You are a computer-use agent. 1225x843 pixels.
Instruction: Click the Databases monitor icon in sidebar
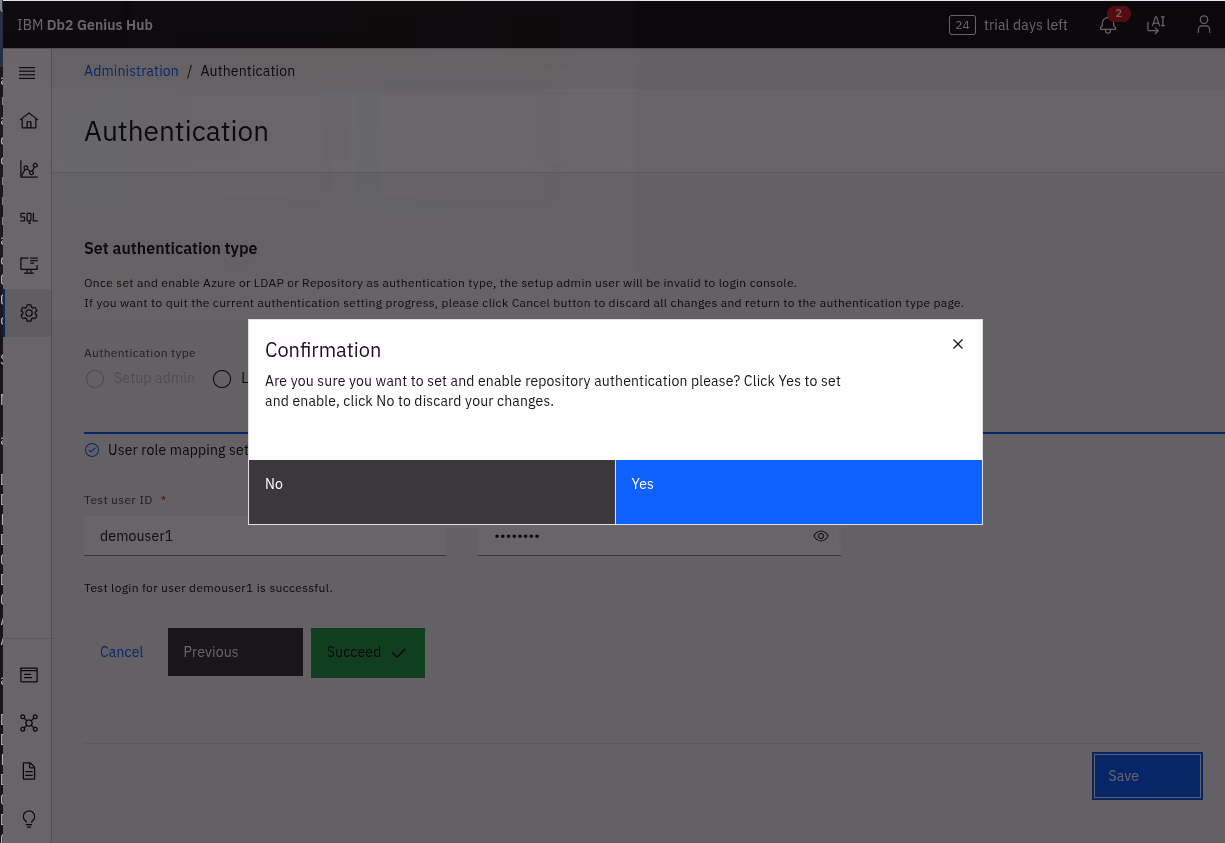click(x=28, y=265)
